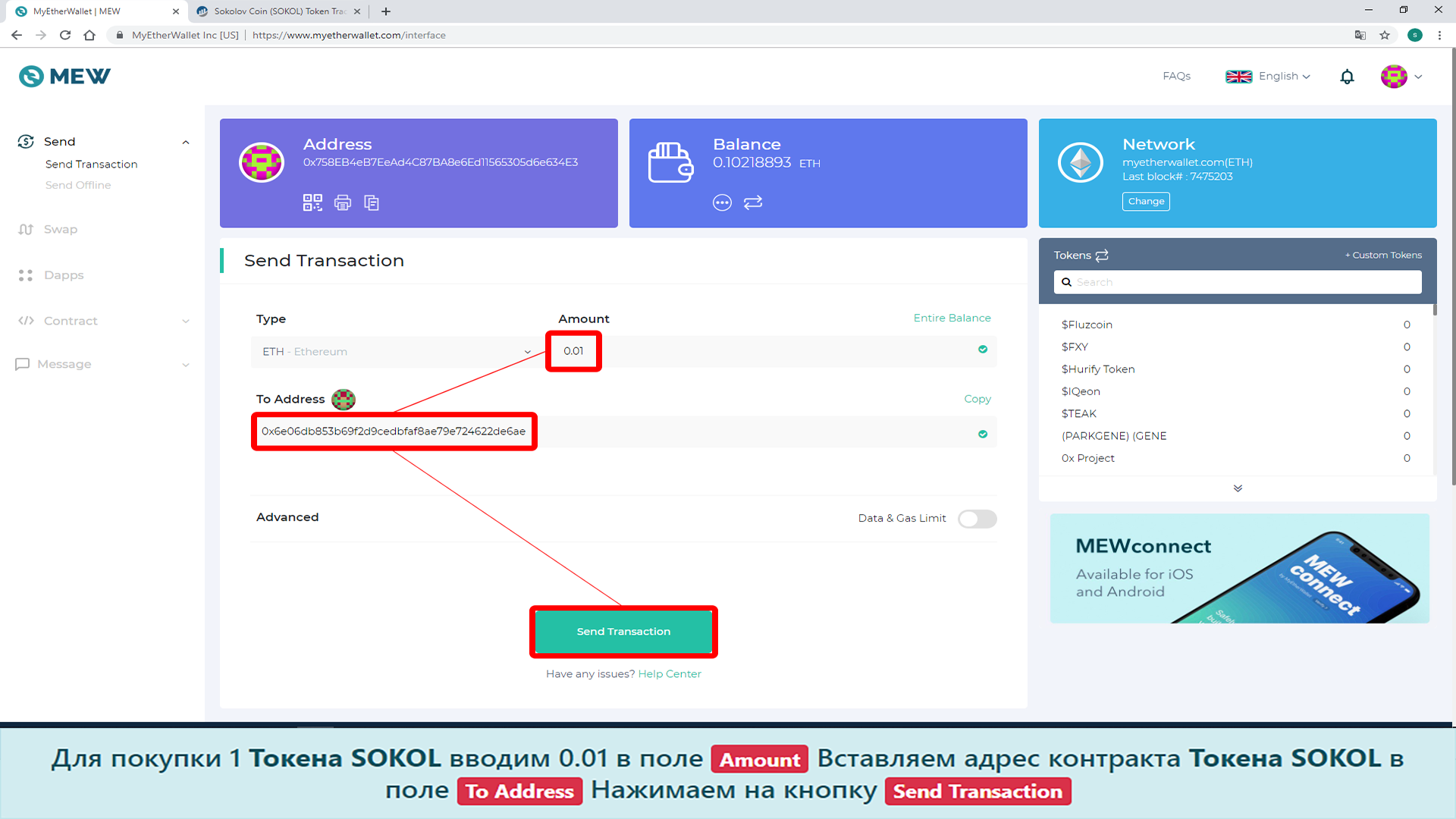Select the 0x Project token row

pos(1236,459)
